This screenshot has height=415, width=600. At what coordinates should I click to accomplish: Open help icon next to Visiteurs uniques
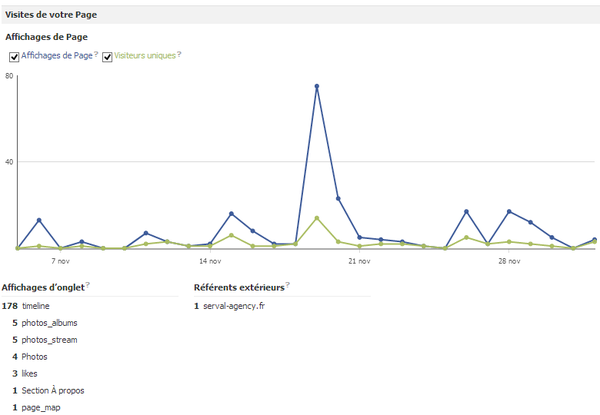pos(179,54)
